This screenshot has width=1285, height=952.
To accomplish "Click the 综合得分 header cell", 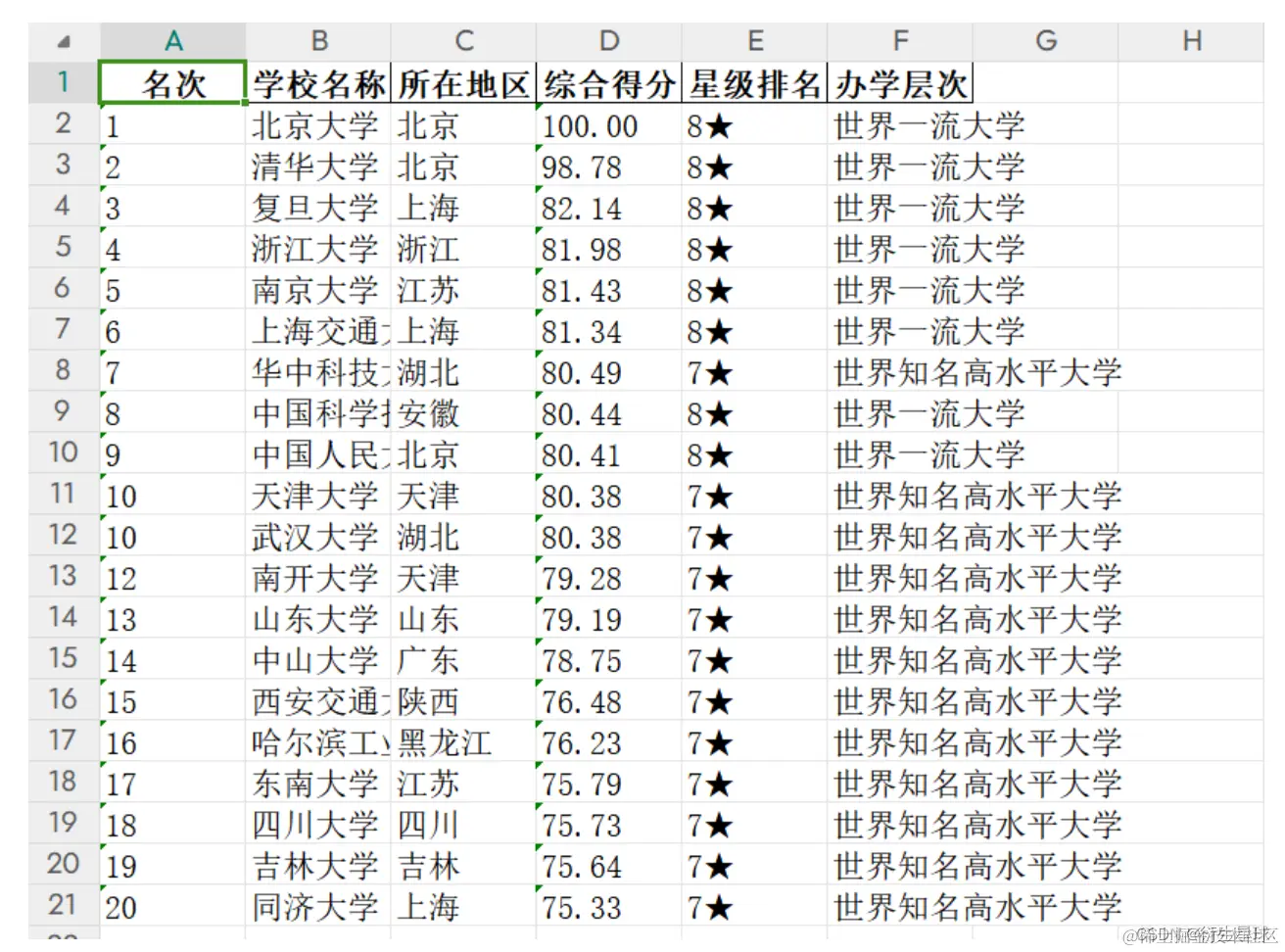I will click(x=608, y=82).
